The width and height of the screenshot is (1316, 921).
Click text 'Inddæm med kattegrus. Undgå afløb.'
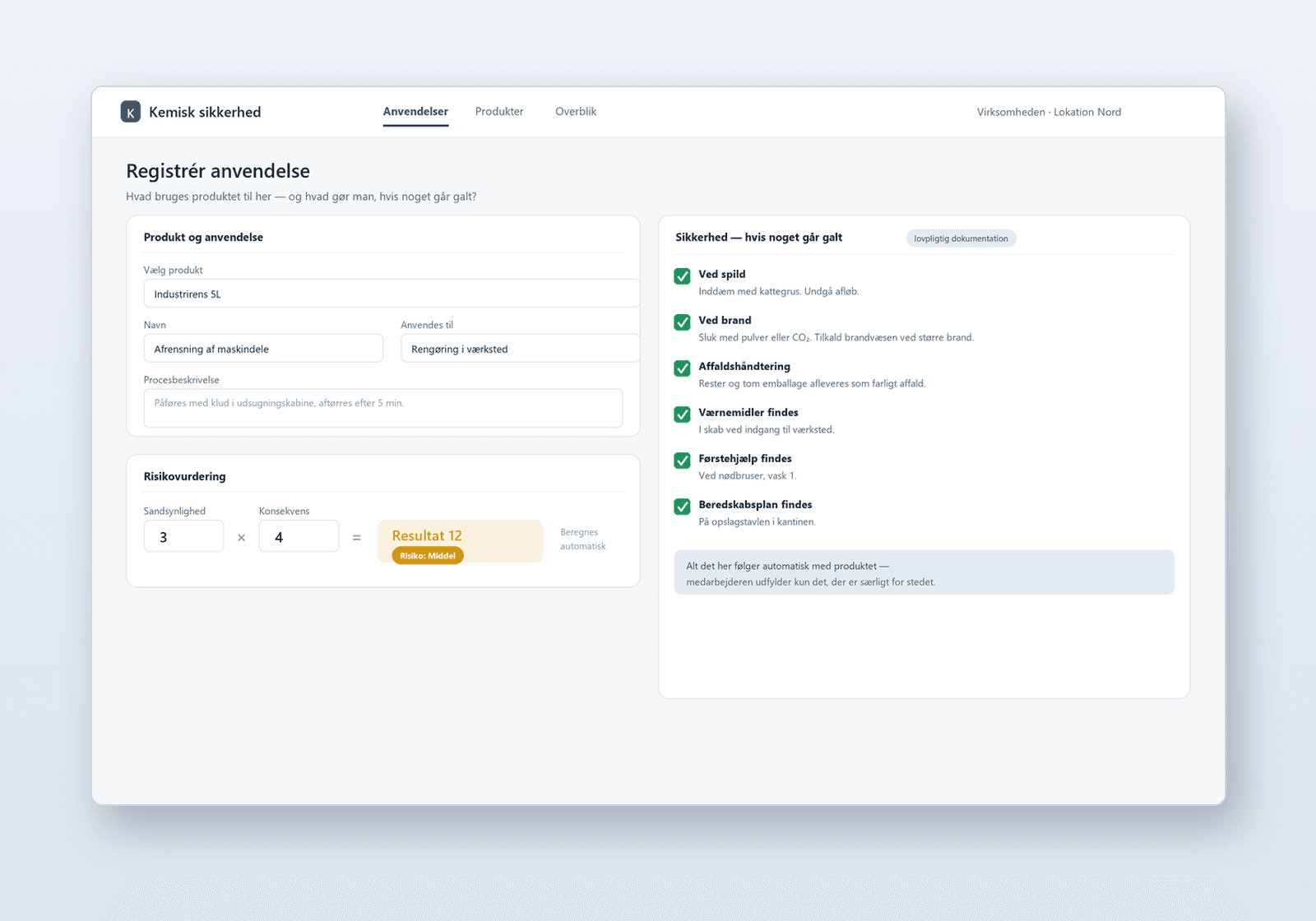(778, 291)
